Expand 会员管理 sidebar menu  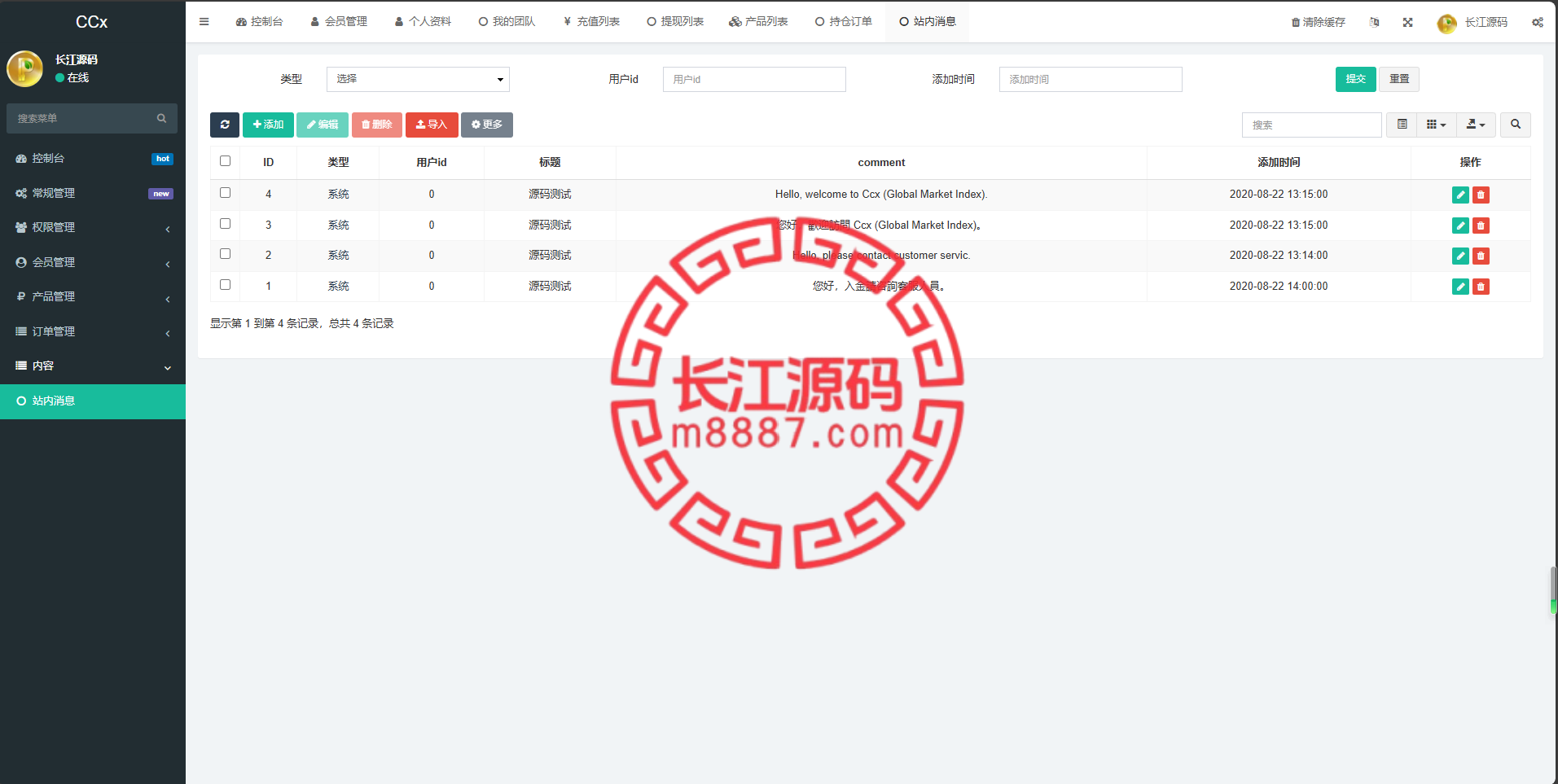point(93,262)
